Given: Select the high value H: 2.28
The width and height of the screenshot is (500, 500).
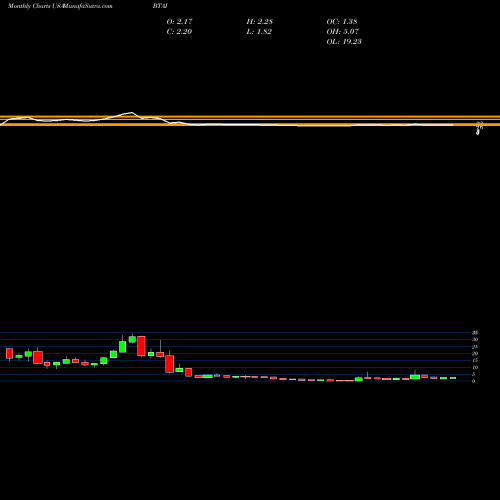Looking at the screenshot, I should pyautogui.click(x=260, y=21).
